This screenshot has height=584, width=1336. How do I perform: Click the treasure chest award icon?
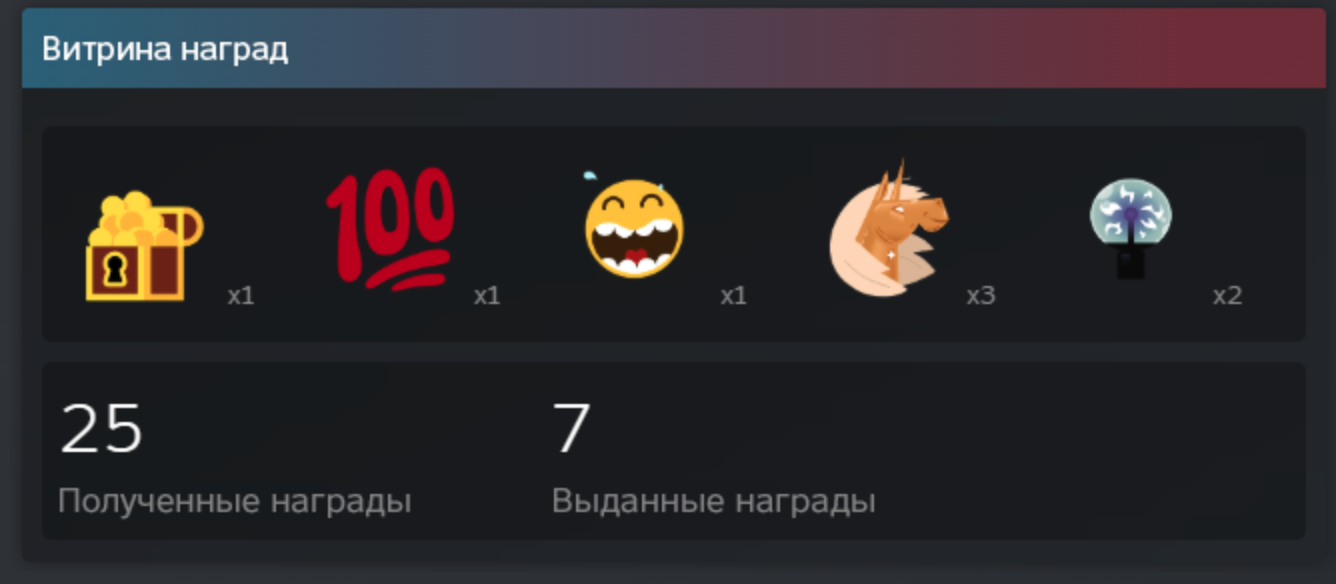(x=144, y=246)
